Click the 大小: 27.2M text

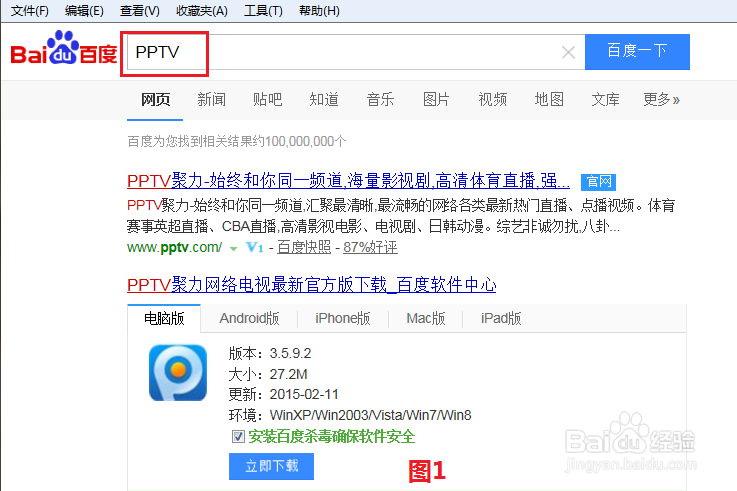click(x=268, y=374)
